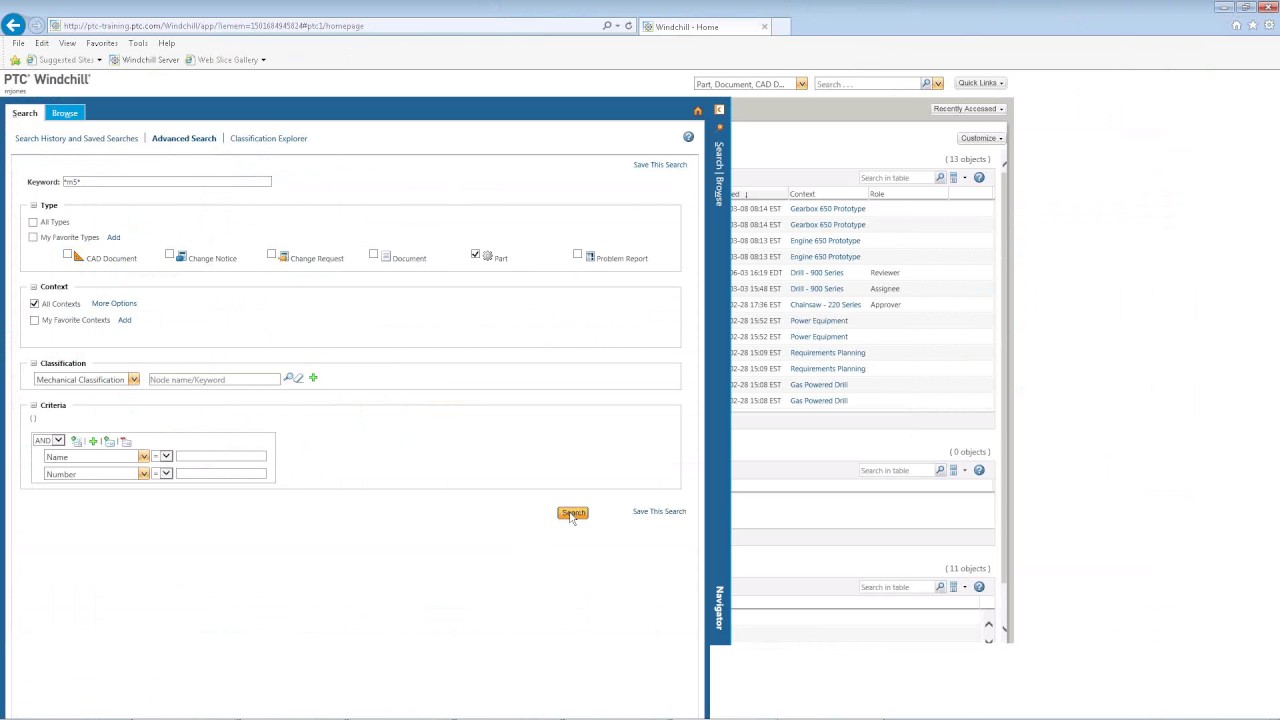Check the Change Notice checkbox
This screenshot has width=1280, height=720.
(169, 254)
